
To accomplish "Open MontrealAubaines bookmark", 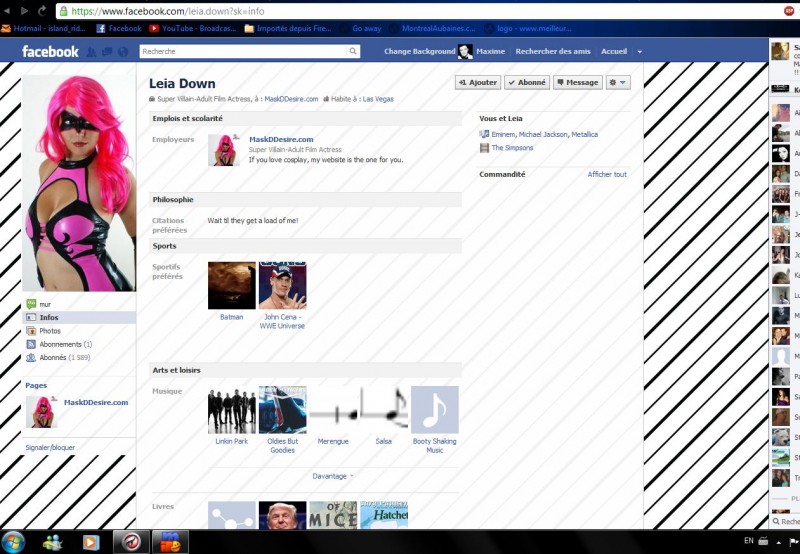I will click(x=432, y=29).
